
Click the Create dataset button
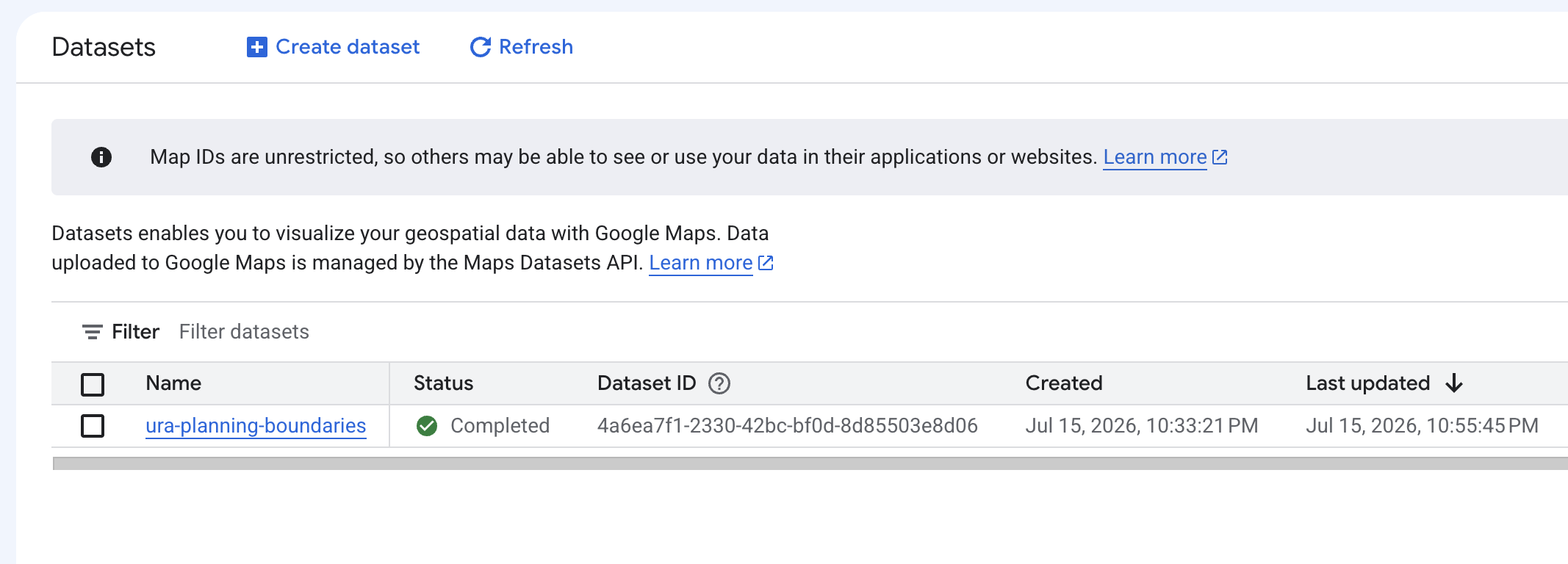[x=333, y=47]
